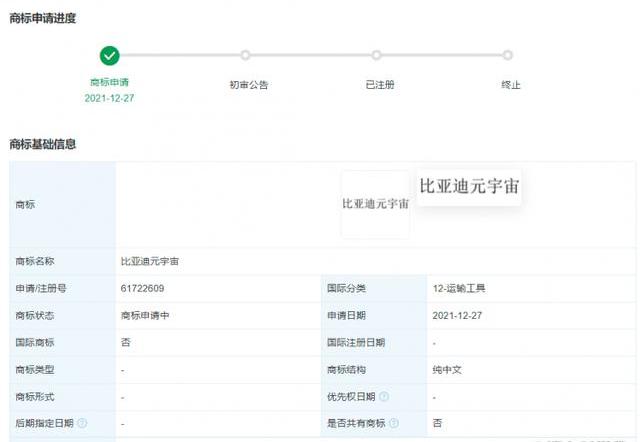Click the 后期指定日期 field label
The image size is (640, 442).
[44, 423]
